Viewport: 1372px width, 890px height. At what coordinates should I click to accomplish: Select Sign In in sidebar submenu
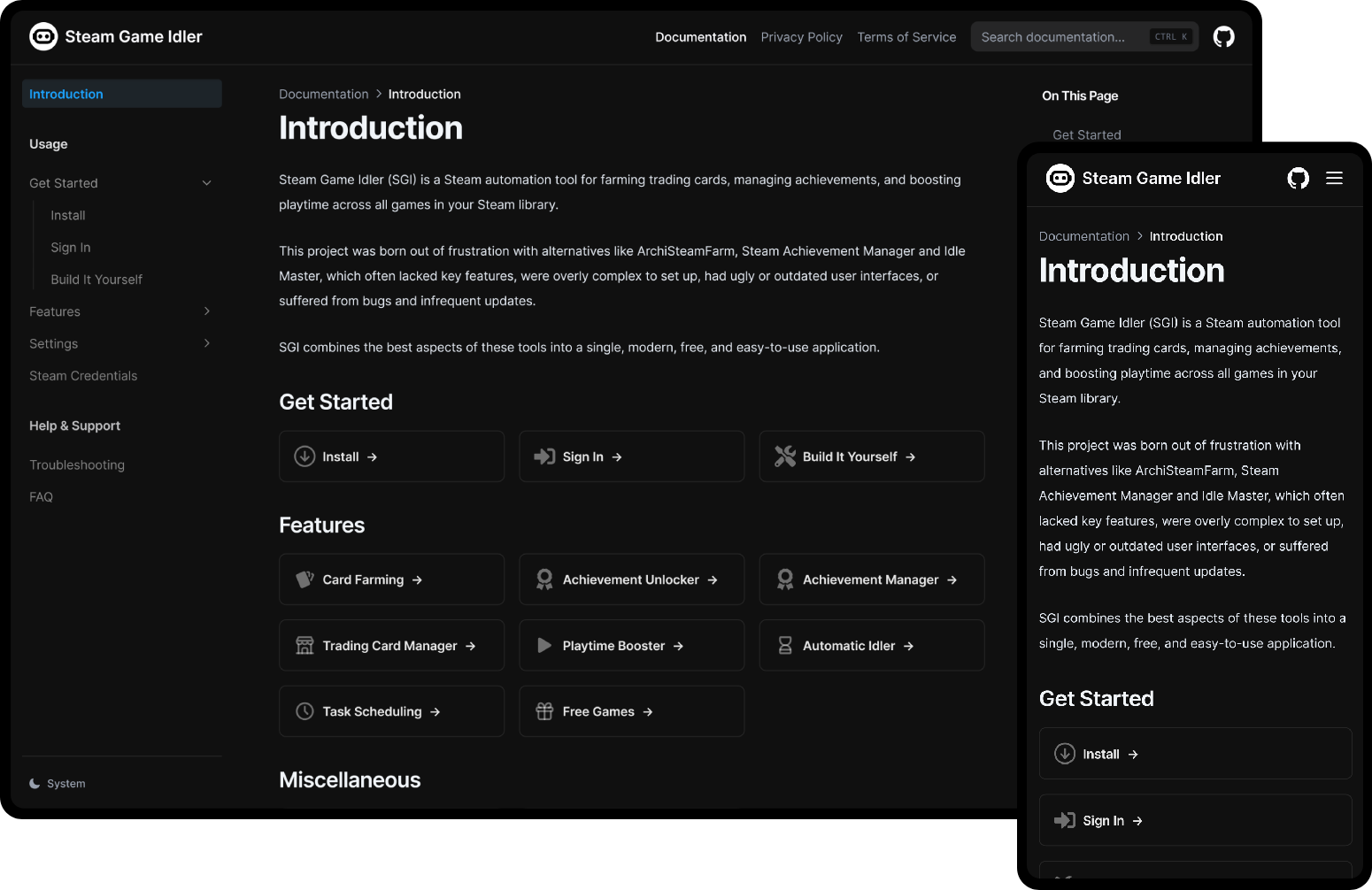(x=71, y=248)
